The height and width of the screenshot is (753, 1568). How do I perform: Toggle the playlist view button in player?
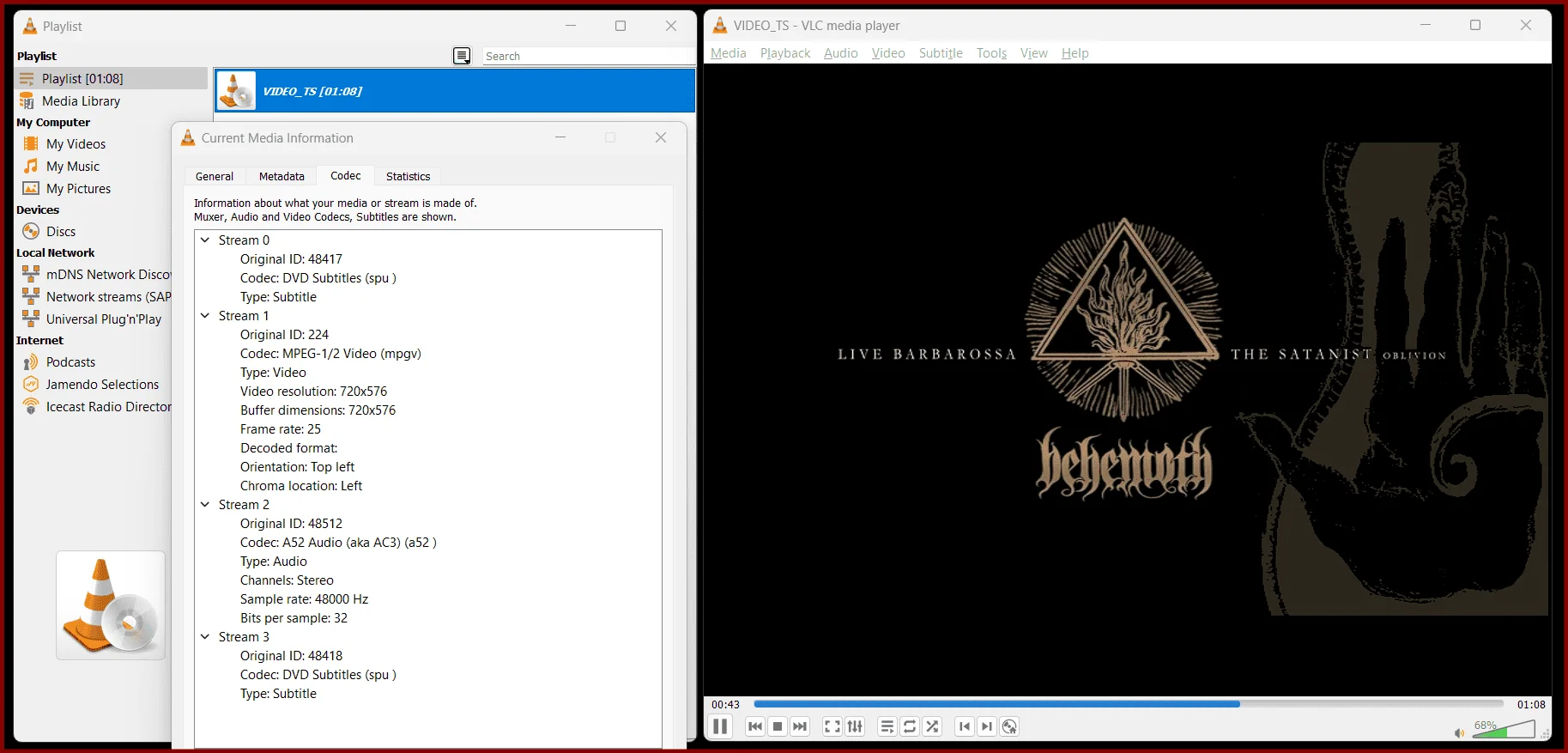pos(887,726)
